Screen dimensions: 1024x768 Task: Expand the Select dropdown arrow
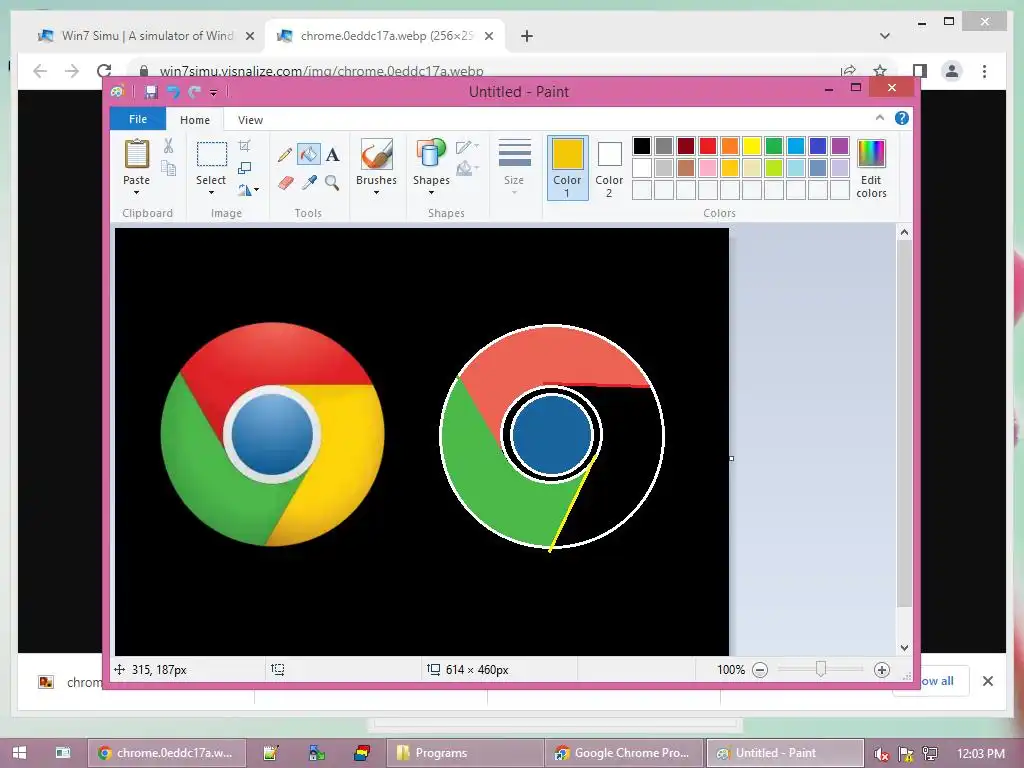tap(211, 193)
